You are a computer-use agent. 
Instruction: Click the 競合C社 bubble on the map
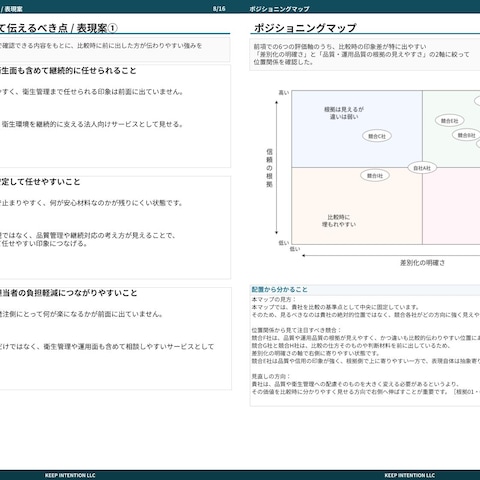pyautogui.click(x=377, y=136)
